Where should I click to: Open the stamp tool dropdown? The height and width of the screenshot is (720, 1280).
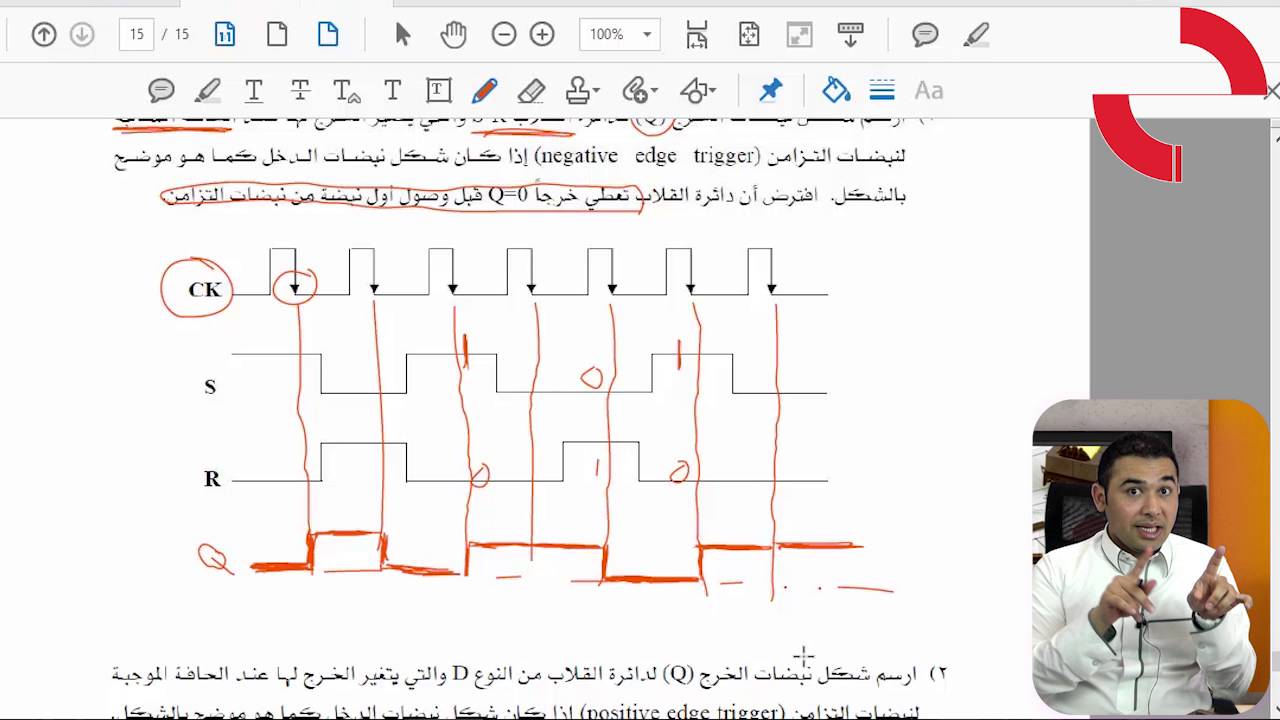point(582,91)
